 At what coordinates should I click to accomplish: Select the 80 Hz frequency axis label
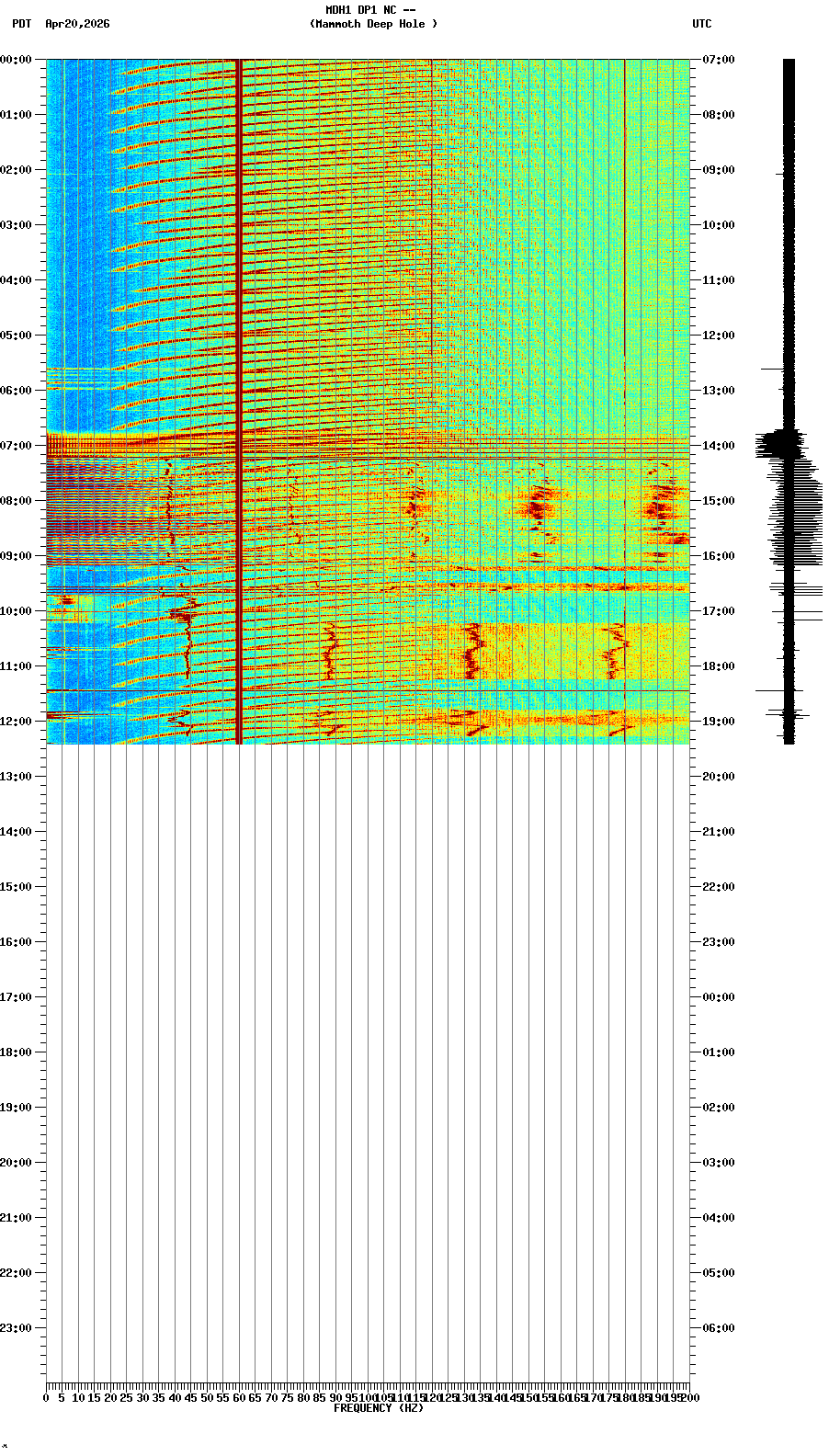[x=304, y=1398]
